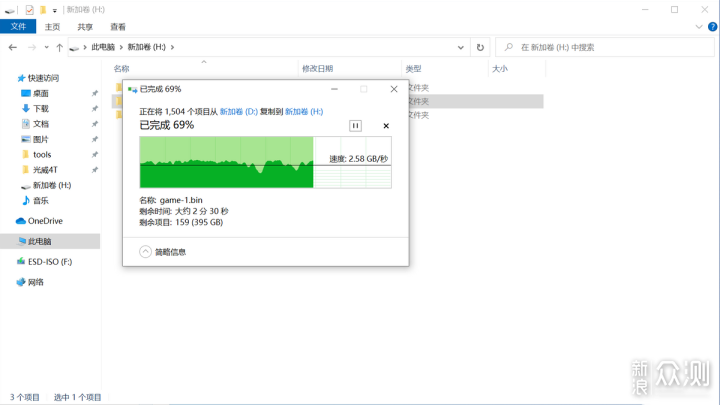The image size is (720, 405).
Task: Click the status bar text 选中 1 个项目
Action: [x=77, y=397]
